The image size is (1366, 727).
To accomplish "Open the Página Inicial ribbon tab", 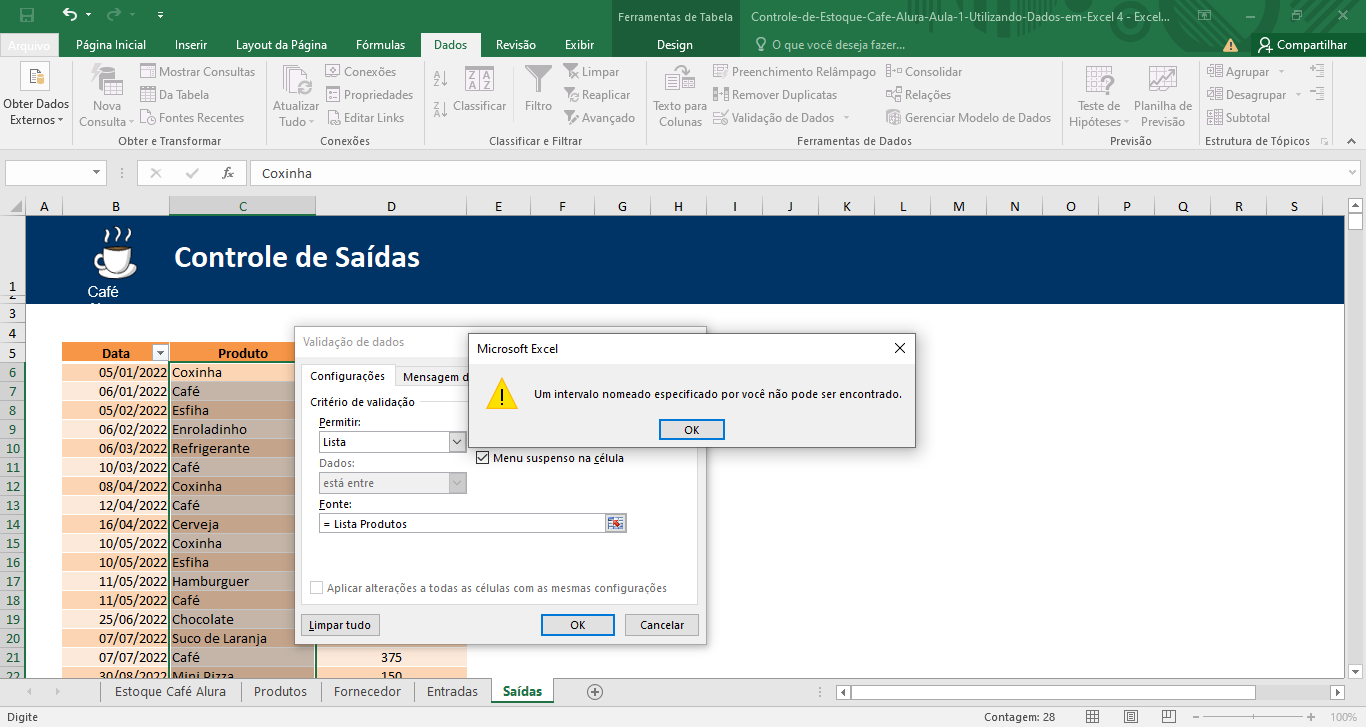I will 111,45.
